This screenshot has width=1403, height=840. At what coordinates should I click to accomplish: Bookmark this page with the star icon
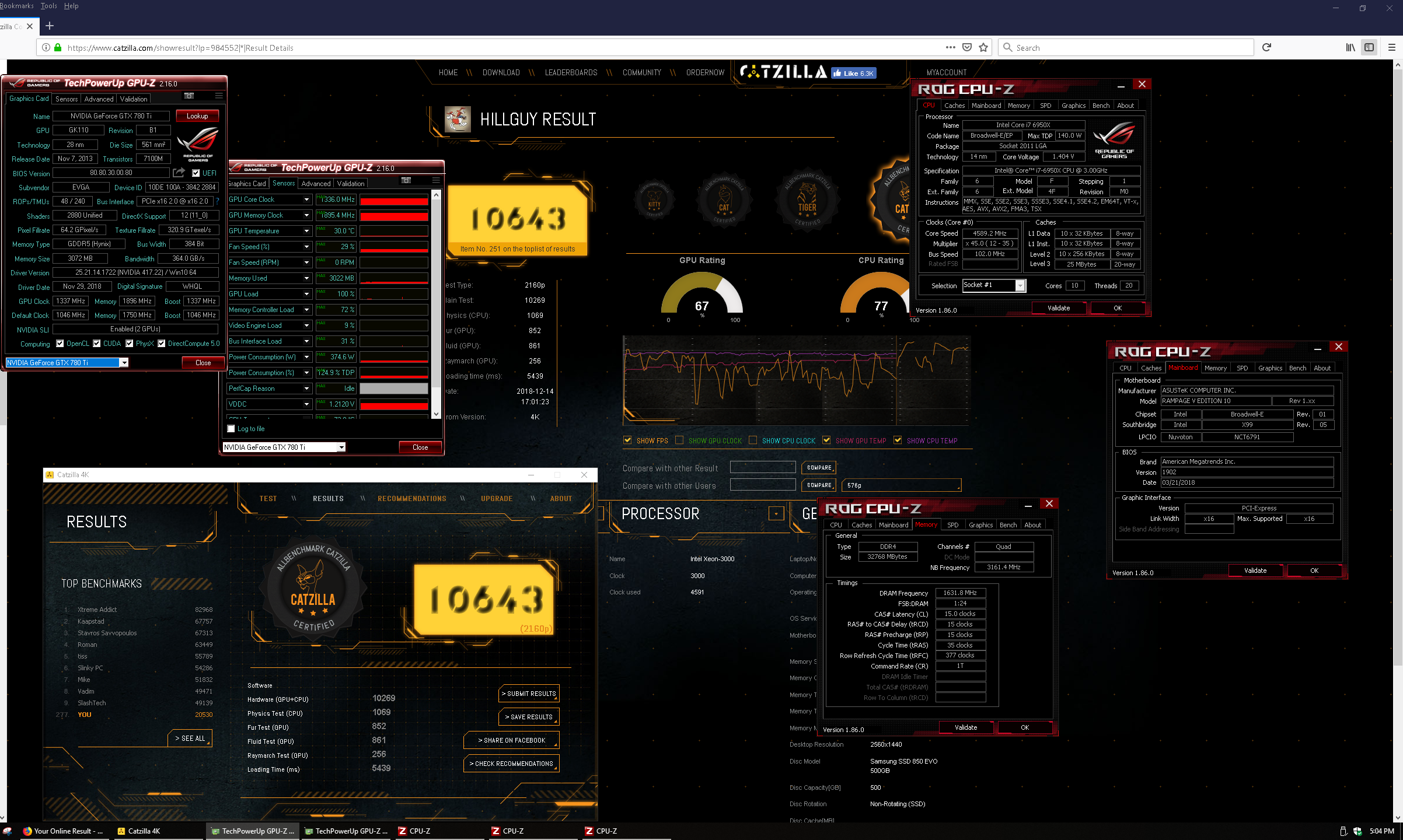(x=983, y=48)
